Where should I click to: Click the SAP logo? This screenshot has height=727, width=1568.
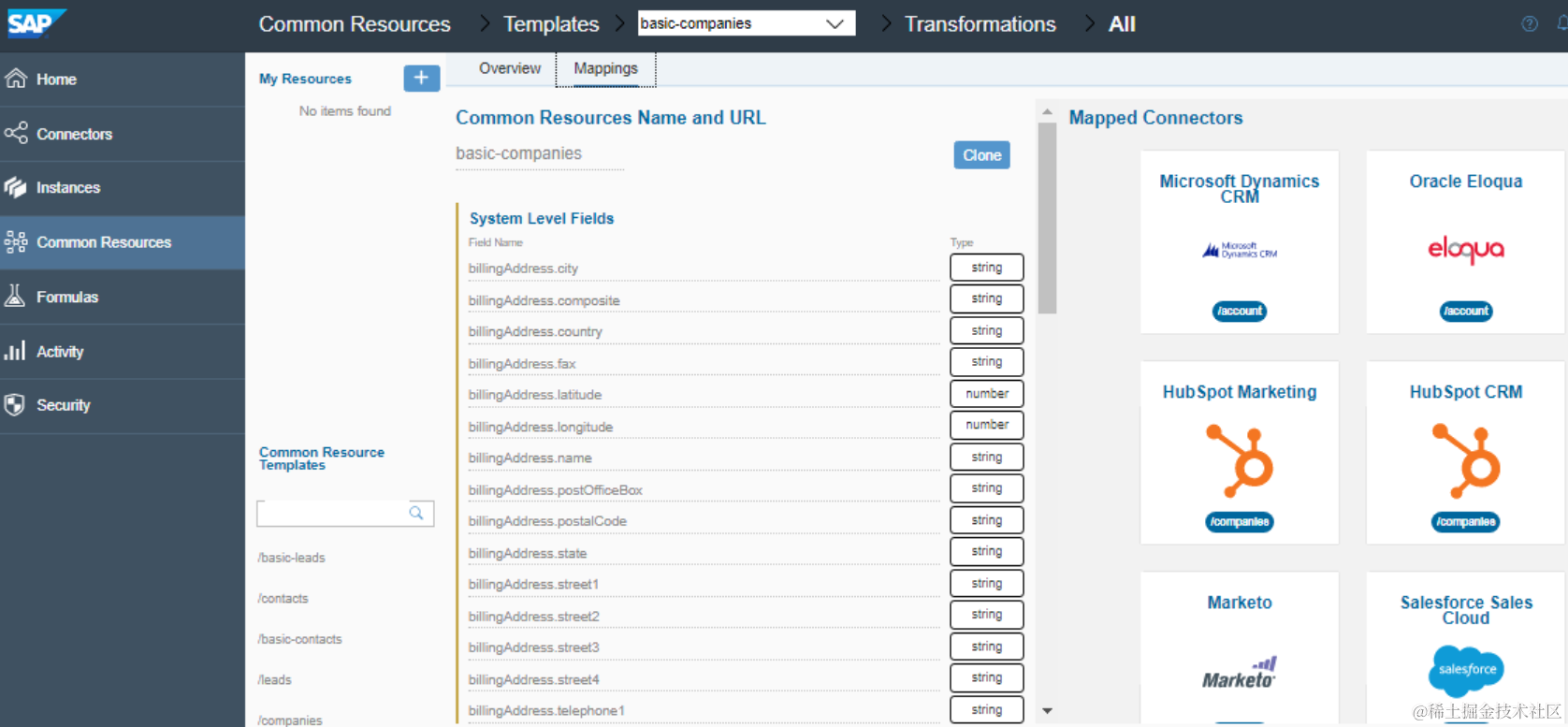[36, 22]
